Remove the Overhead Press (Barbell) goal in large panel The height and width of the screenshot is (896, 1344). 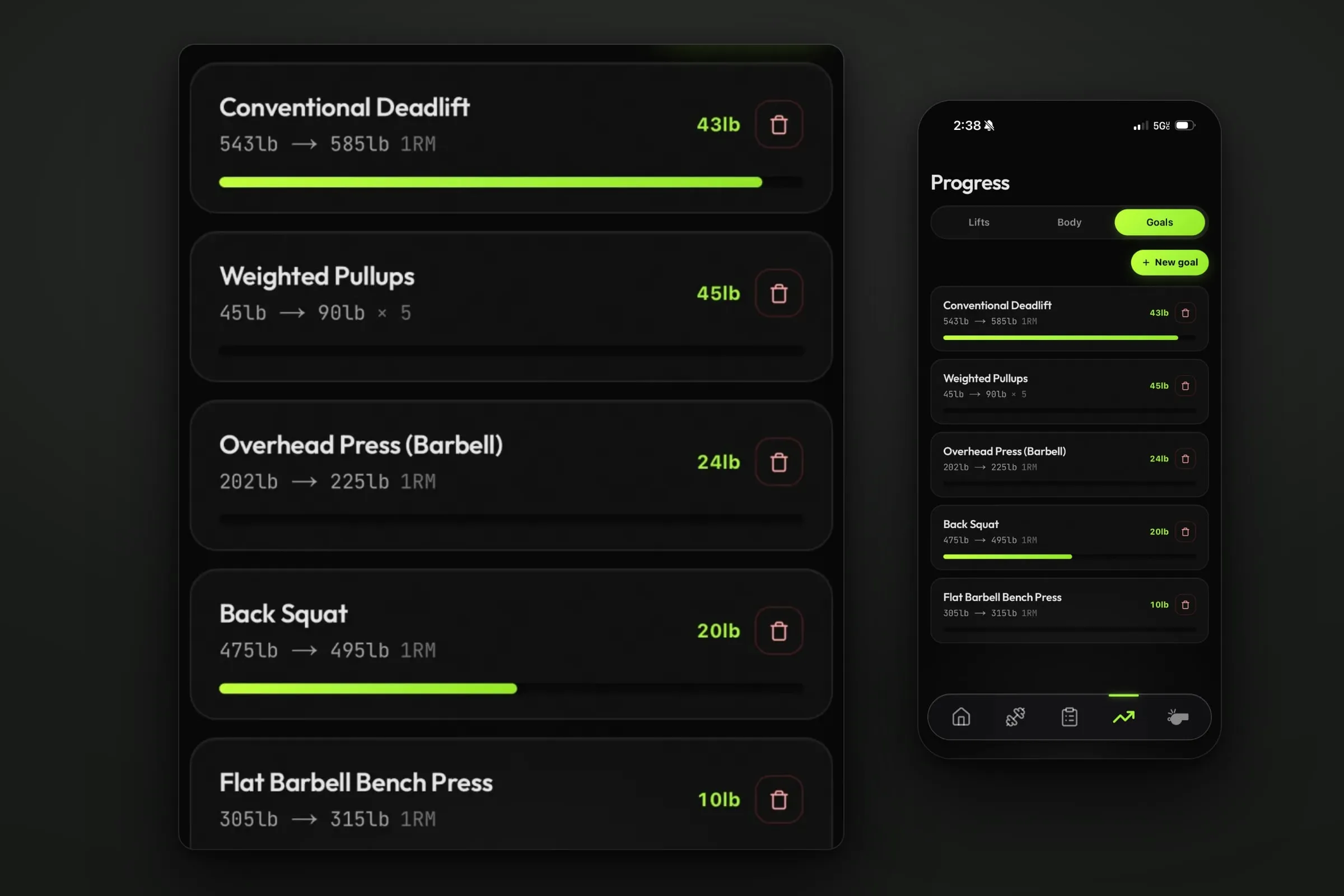click(779, 461)
